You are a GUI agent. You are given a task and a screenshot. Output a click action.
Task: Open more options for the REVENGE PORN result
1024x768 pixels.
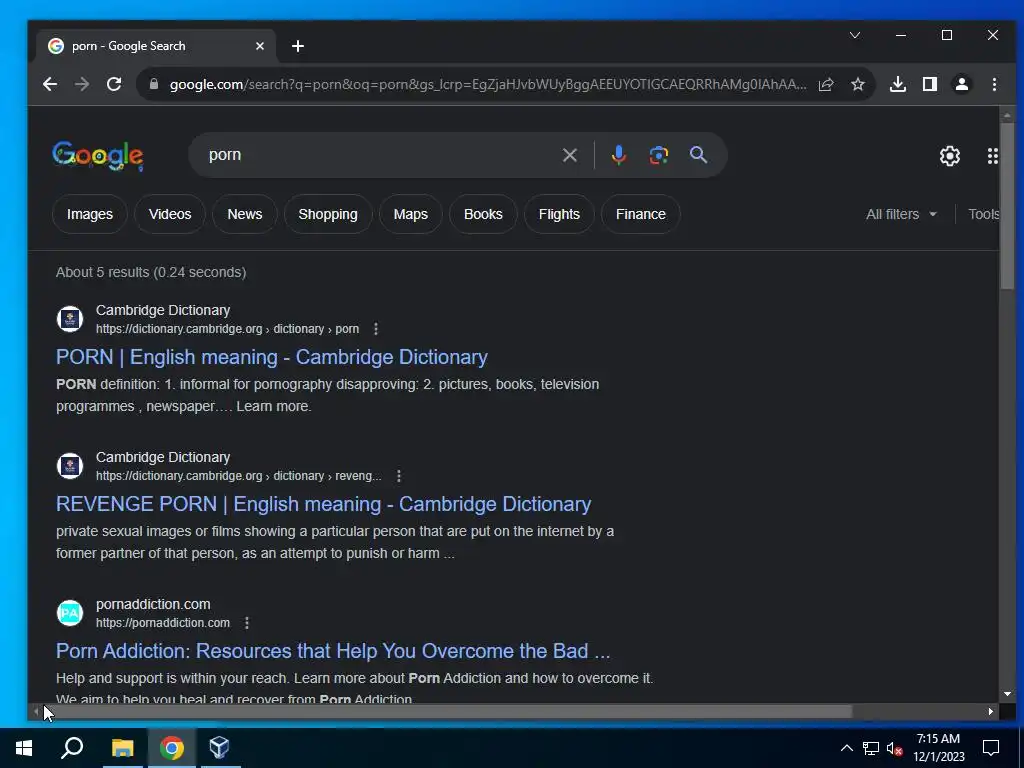point(398,476)
